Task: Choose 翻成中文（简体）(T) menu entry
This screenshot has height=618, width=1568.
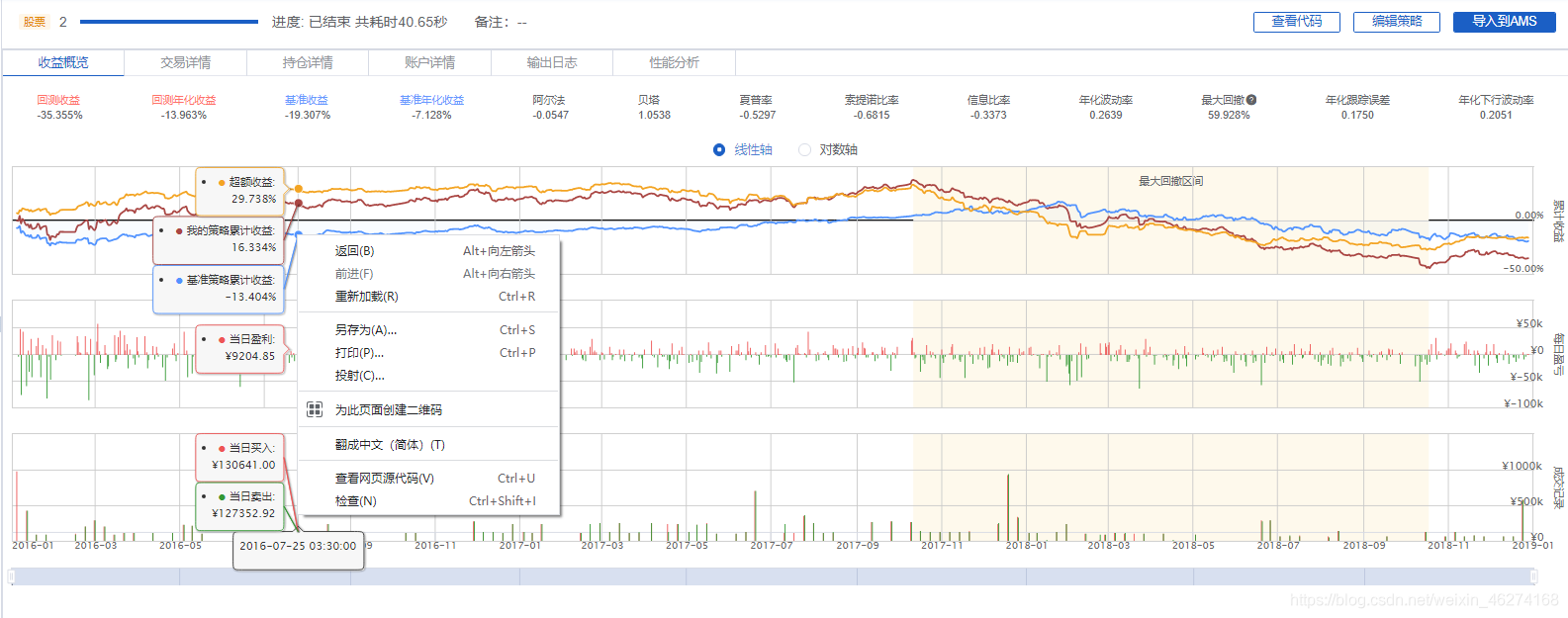Action: tap(429, 445)
